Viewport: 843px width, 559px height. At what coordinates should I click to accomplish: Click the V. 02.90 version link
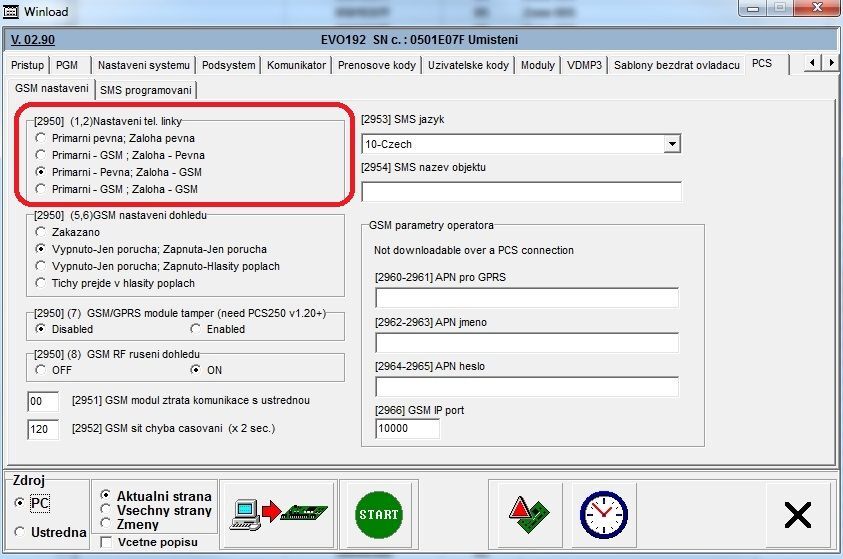coord(32,40)
